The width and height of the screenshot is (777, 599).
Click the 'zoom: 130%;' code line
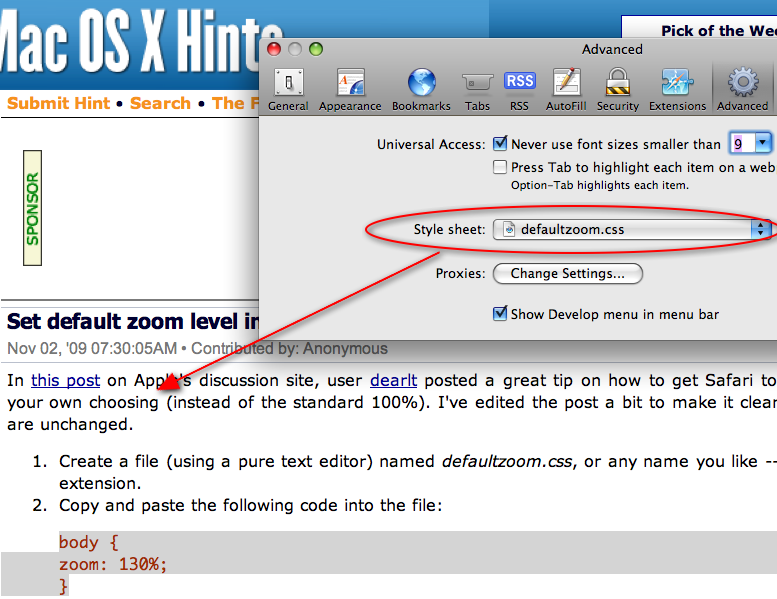112,564
